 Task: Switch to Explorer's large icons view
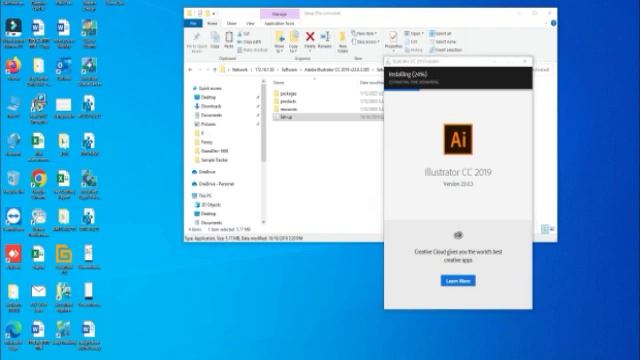point(552,229)
